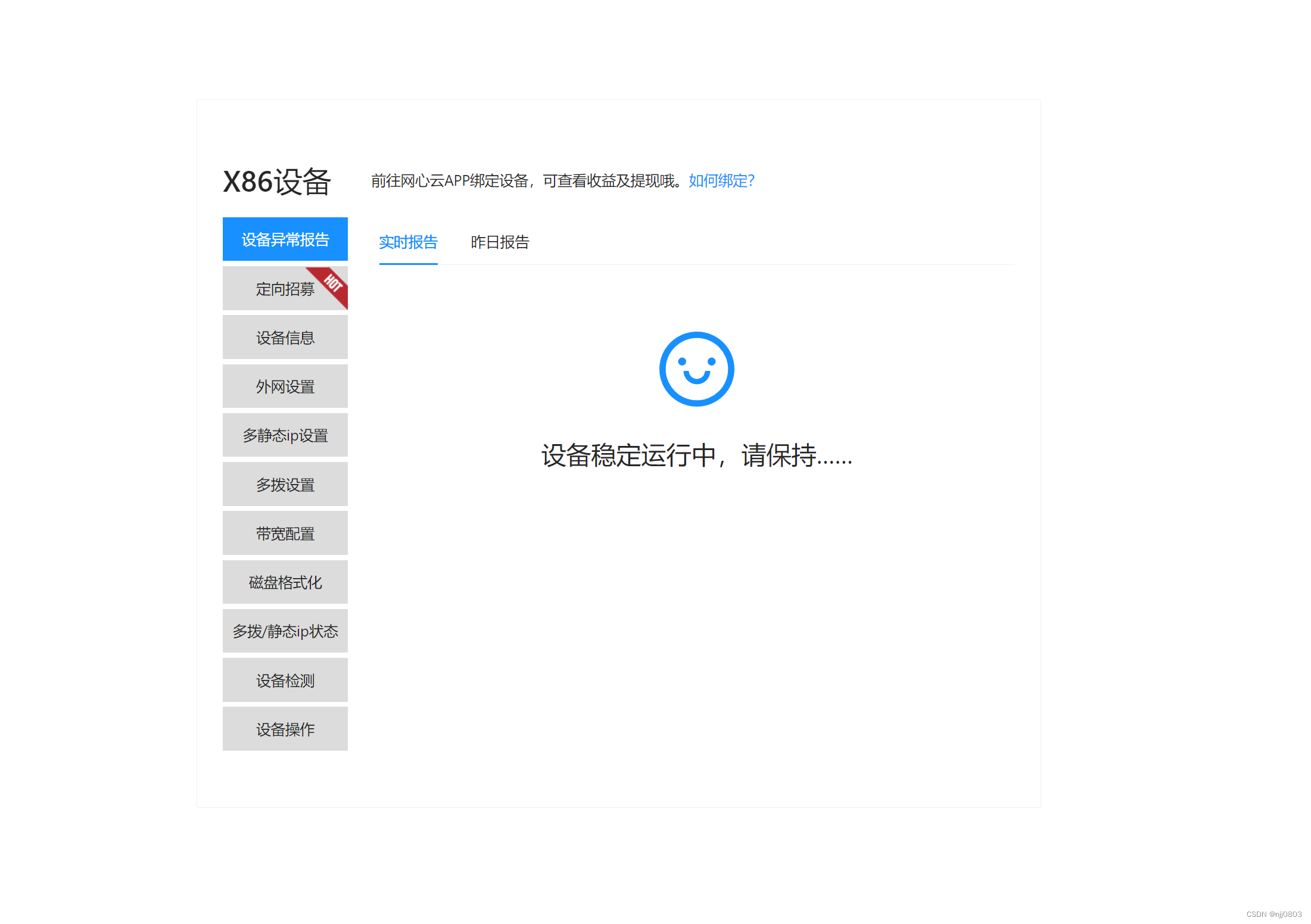Open the 设备异常报告 menu item
Viewport: 1311px width, 924px height.
[285, 239]
